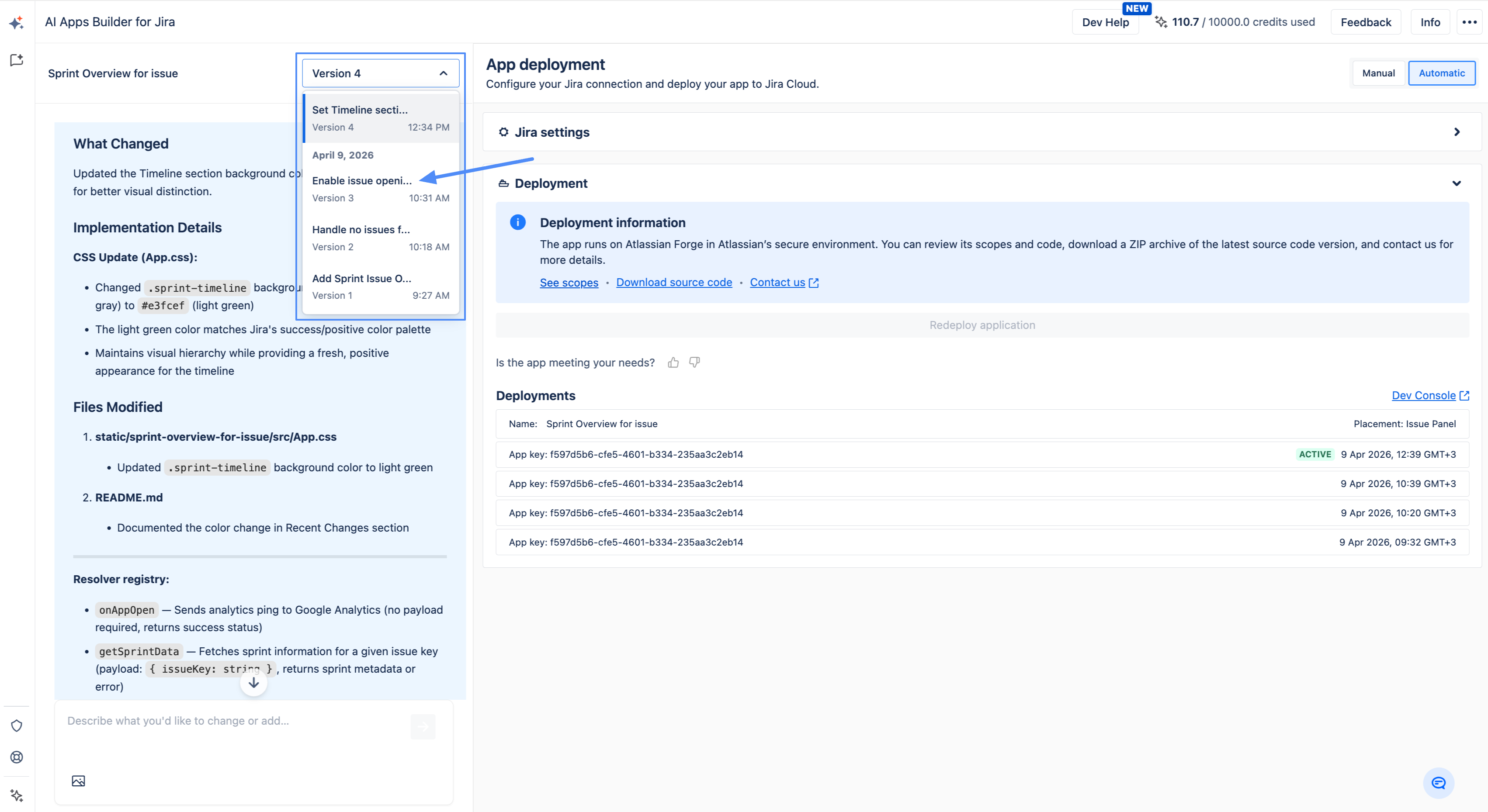Click the scroll-to-bottom arrow button
This screenshot has height=812, width=1488.
253,683
